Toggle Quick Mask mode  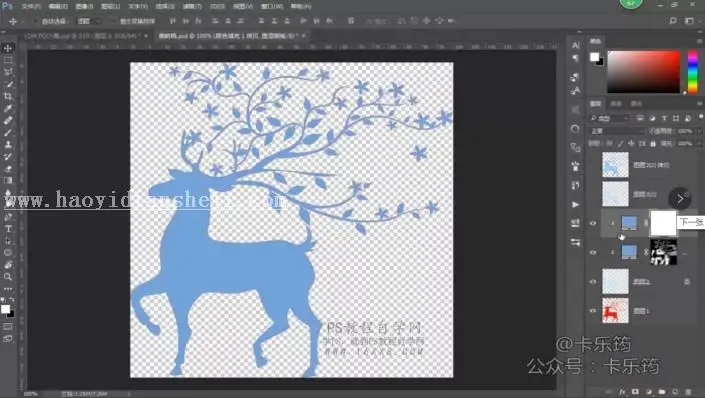tap(8, 326)
